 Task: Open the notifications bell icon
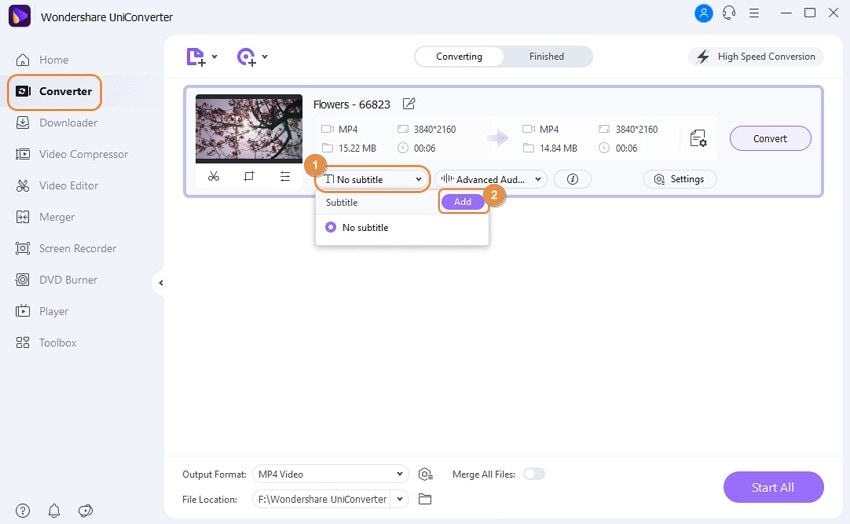tap(54, 510)
